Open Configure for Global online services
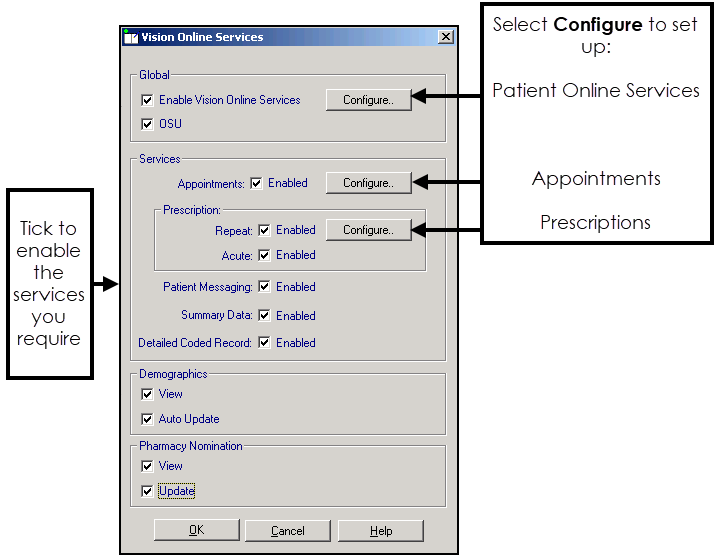 [x=368, y=100]
